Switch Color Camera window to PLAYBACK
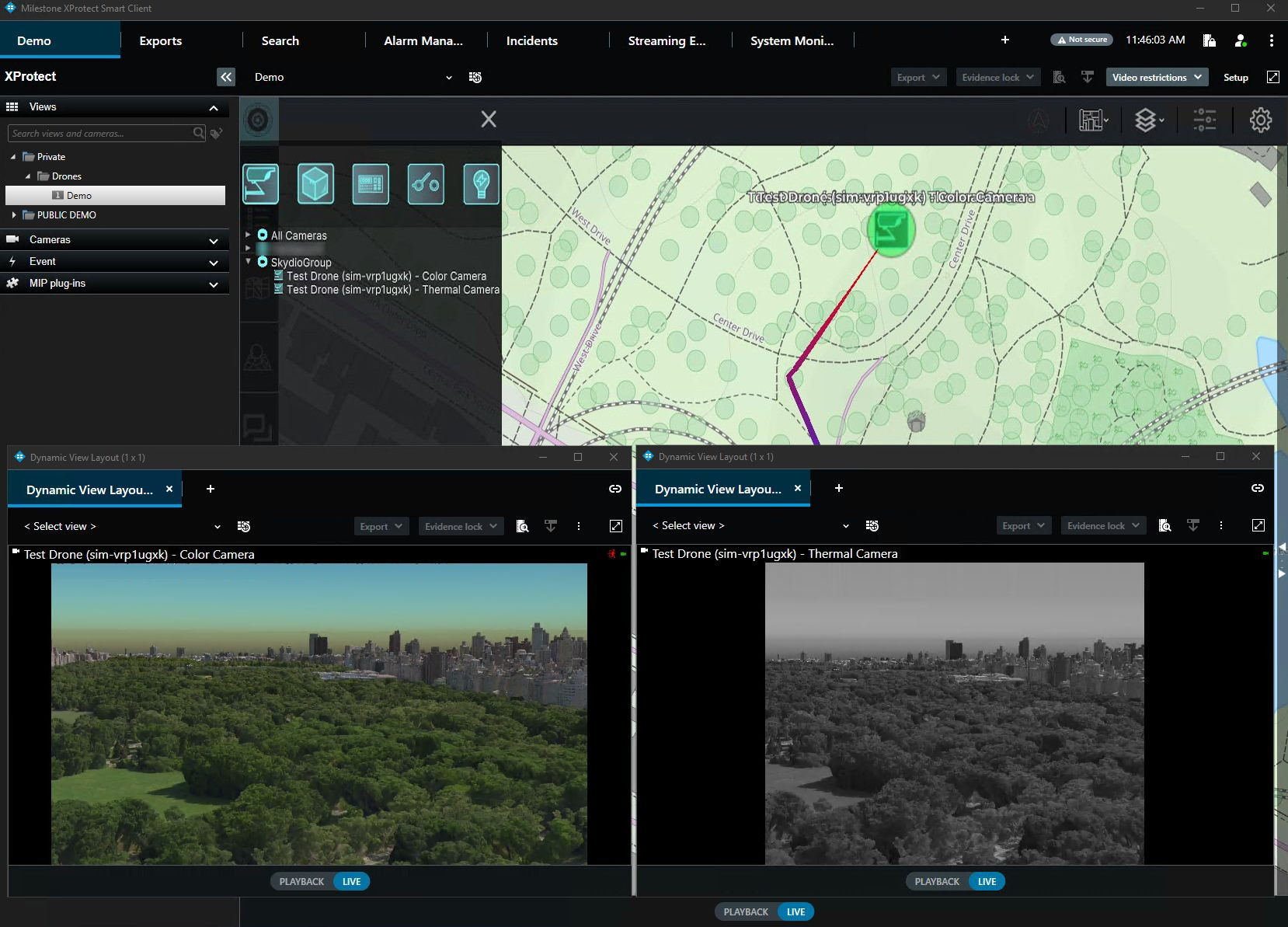The image size is (1288, 927). 301,881
